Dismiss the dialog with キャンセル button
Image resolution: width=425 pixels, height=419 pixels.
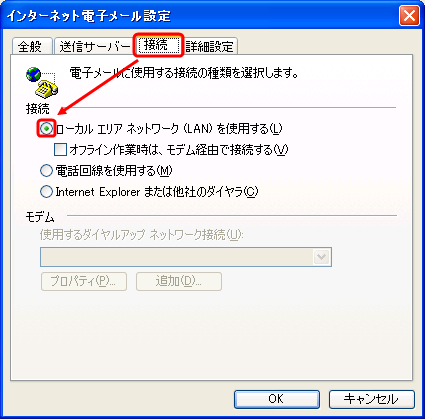[372, 399]
